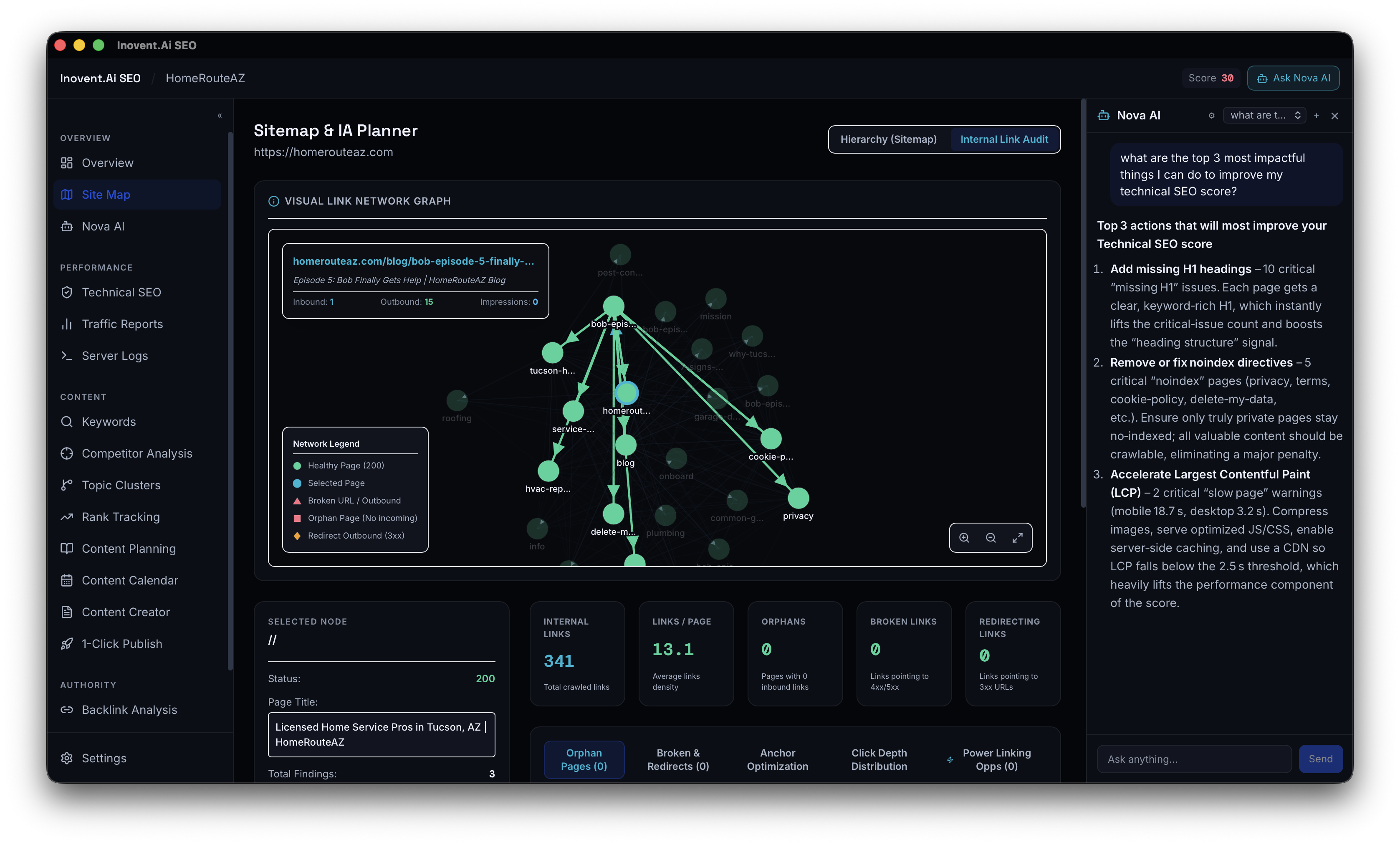The height and width of the screenshot is (845, 1400).
Task: Collapse the sidebar with double chevron
Action: [220, 116]
